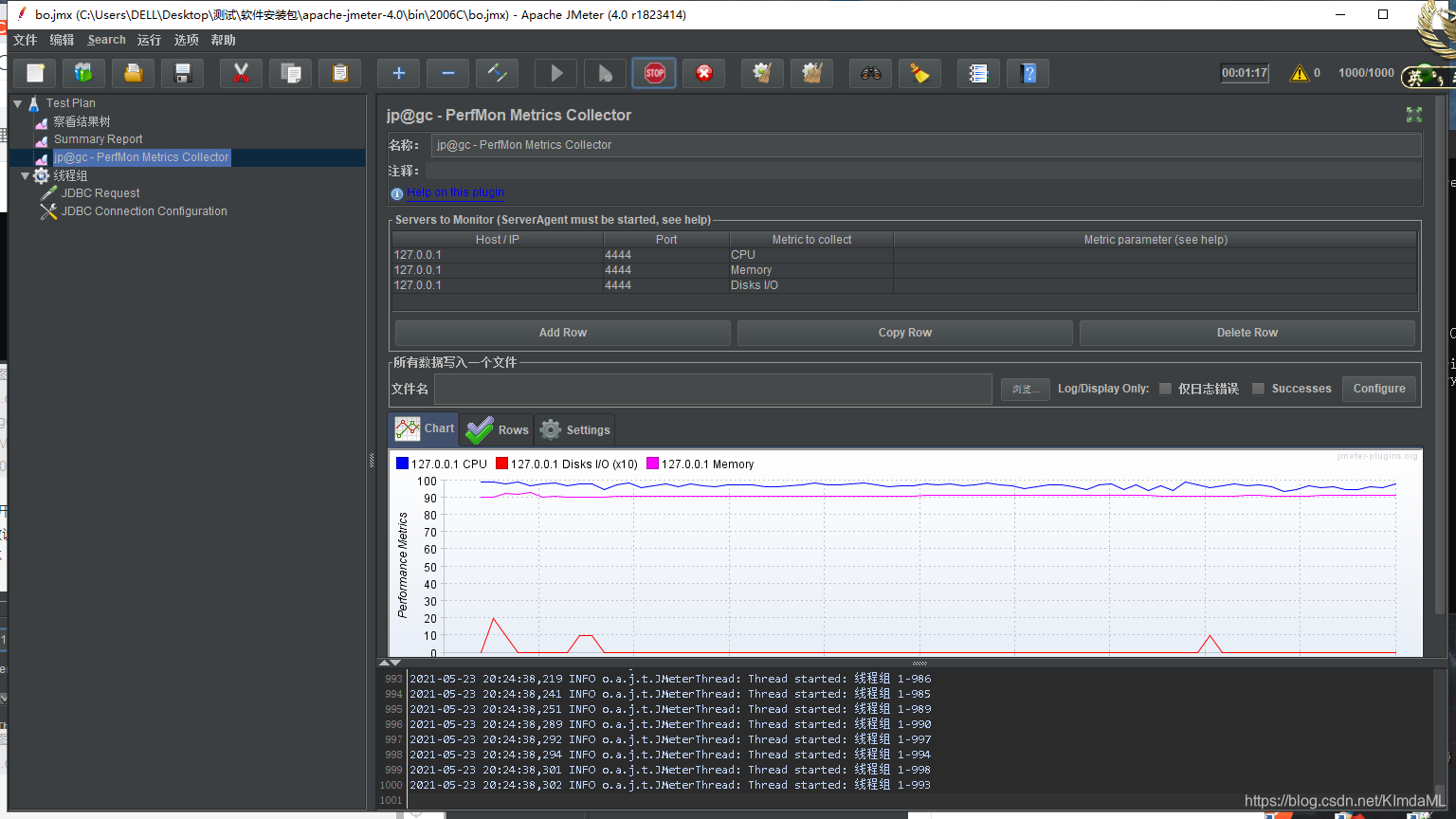Select 察看结果树 in the tree

point(82,121)
